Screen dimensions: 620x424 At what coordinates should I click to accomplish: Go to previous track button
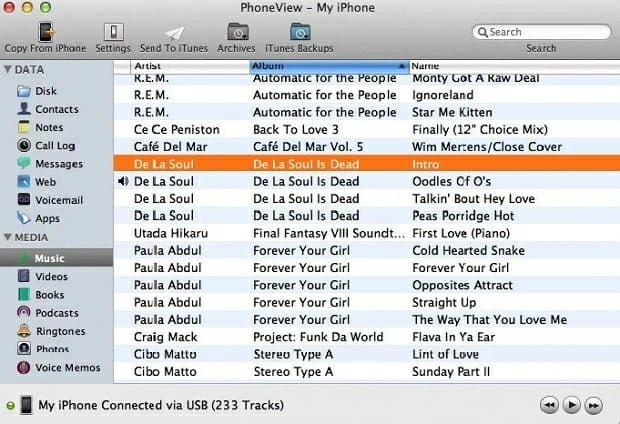549,405
